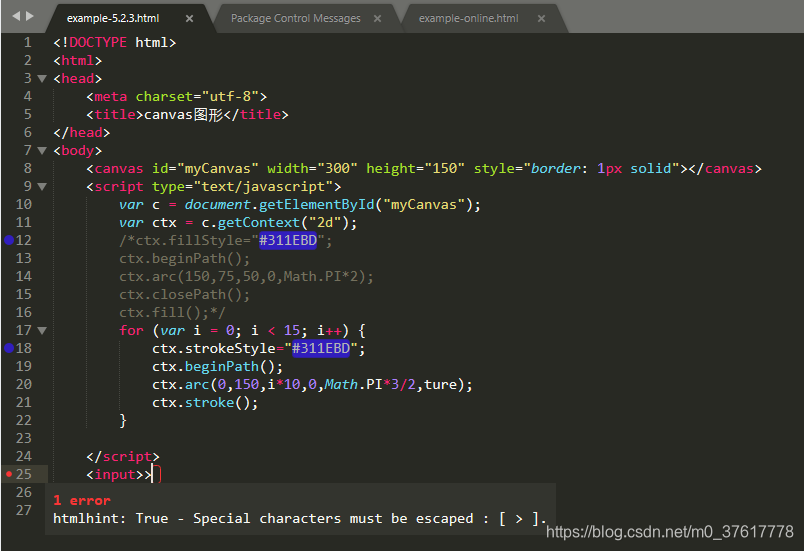The height and width of the screenshot is (551, 804).
Task: Click commented 'ctx.arc(150,75,50,0,Math.PI*2);' line
Action: point(246,277)
